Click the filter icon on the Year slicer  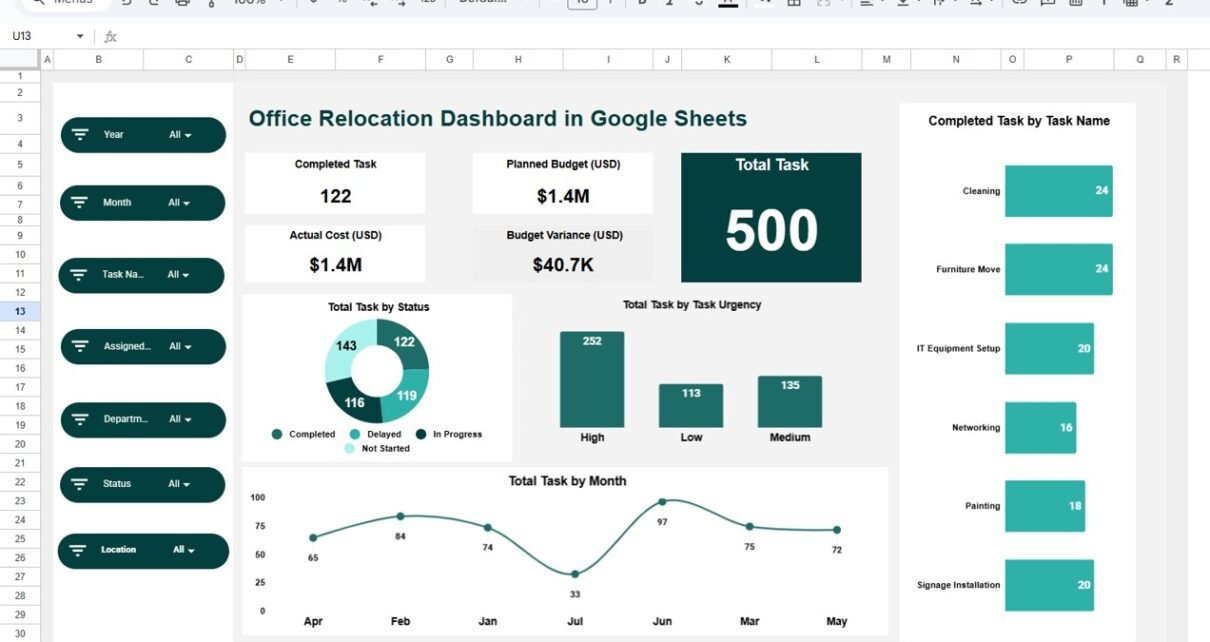point(81,135)
